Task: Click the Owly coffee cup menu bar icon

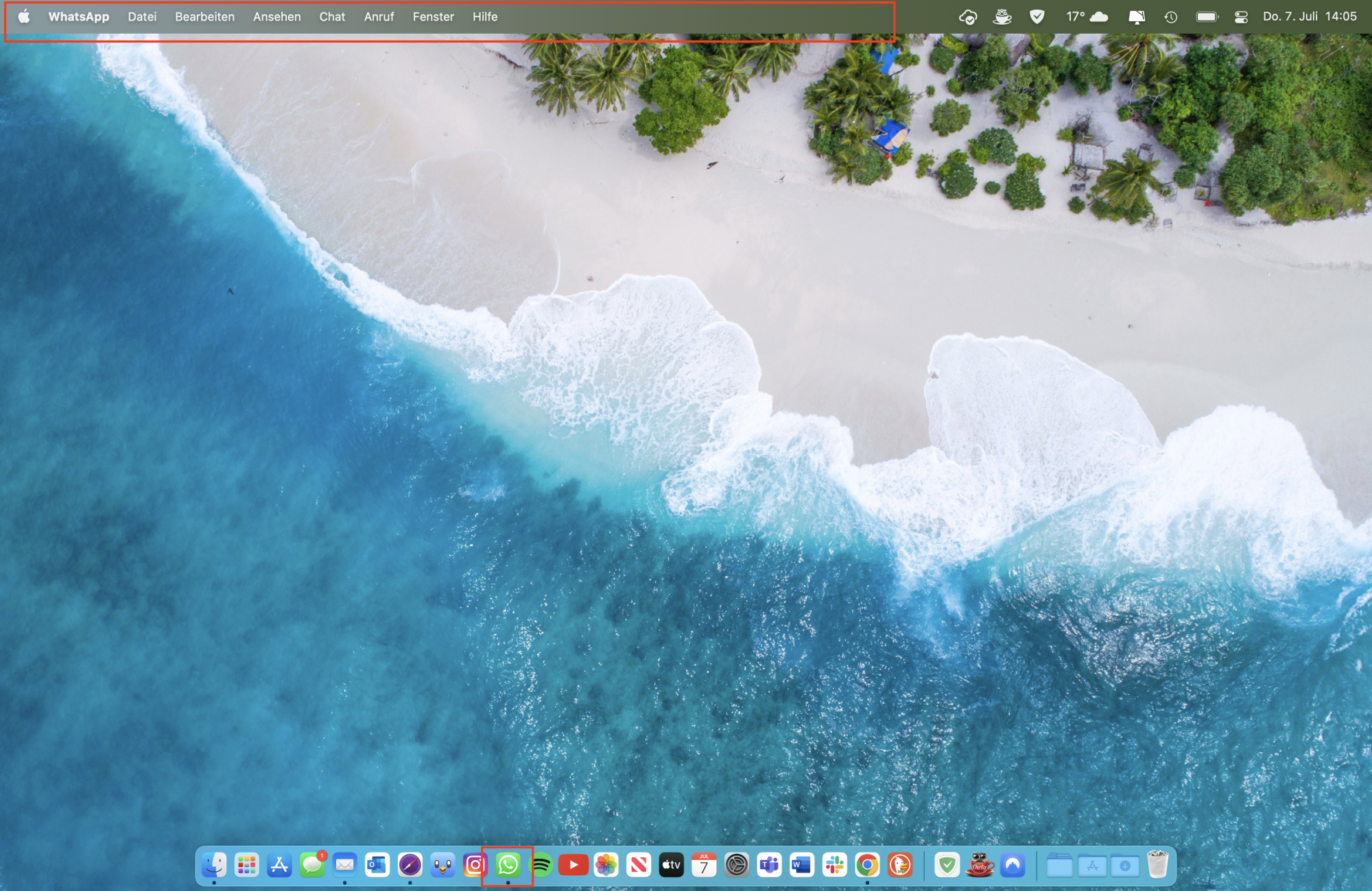Action: (1002, 16)
